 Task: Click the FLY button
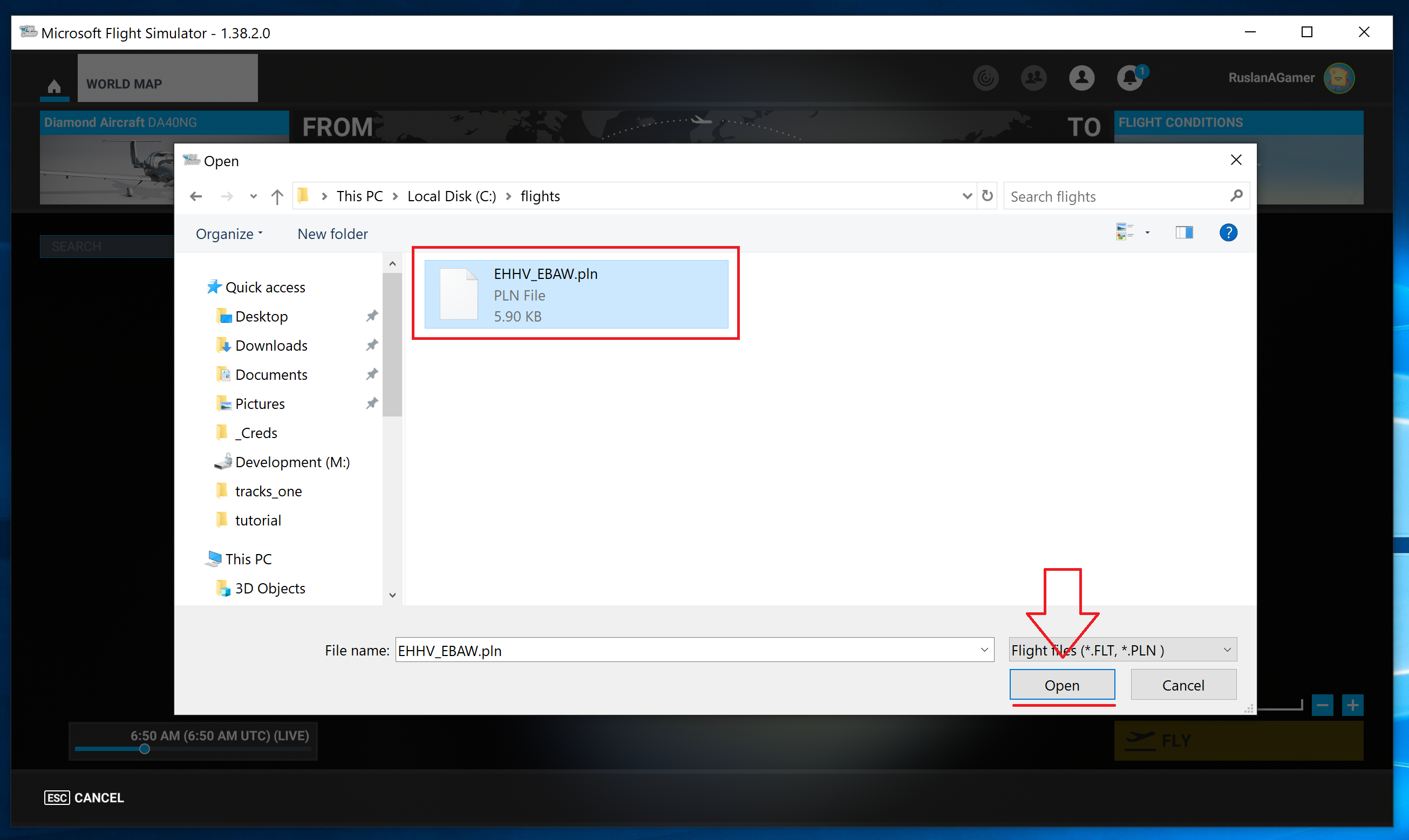pos(1238,740)
